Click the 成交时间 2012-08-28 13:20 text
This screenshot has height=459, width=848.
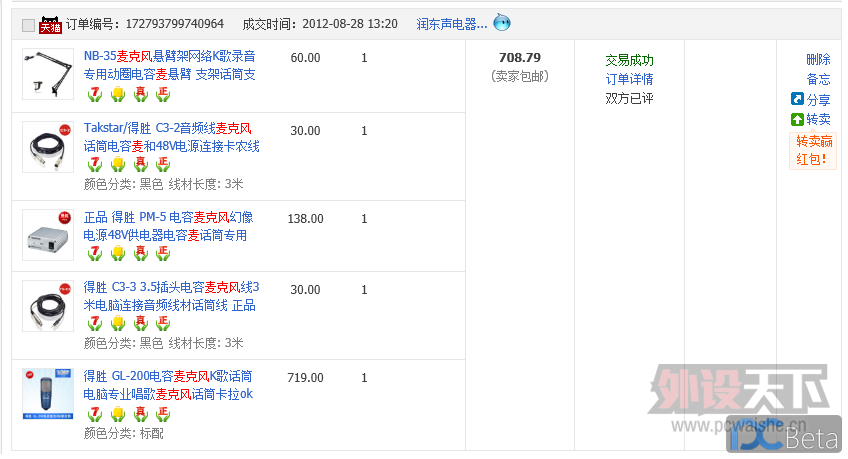(320, 24)
